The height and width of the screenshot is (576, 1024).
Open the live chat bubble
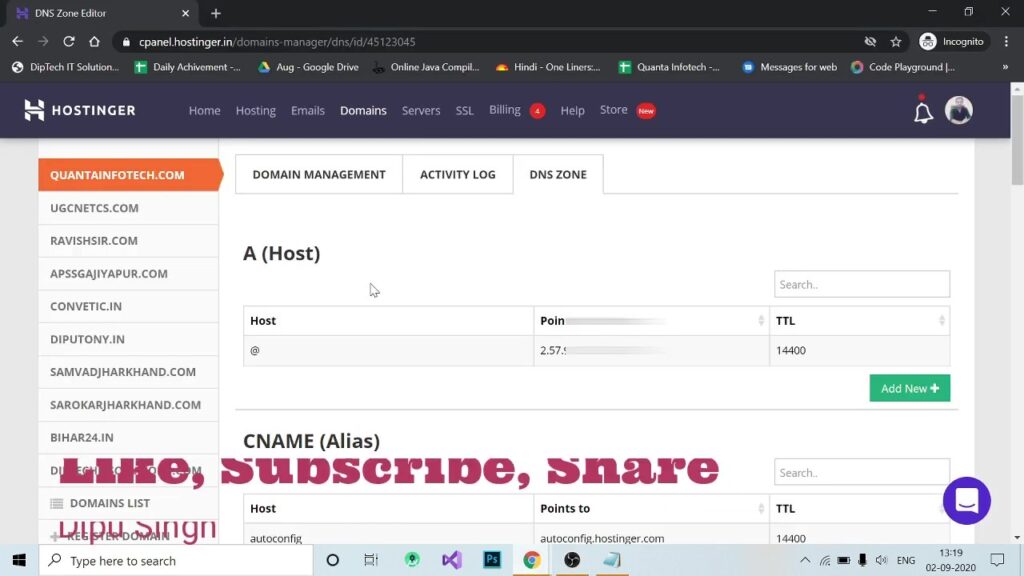click(x=967, y=501)
